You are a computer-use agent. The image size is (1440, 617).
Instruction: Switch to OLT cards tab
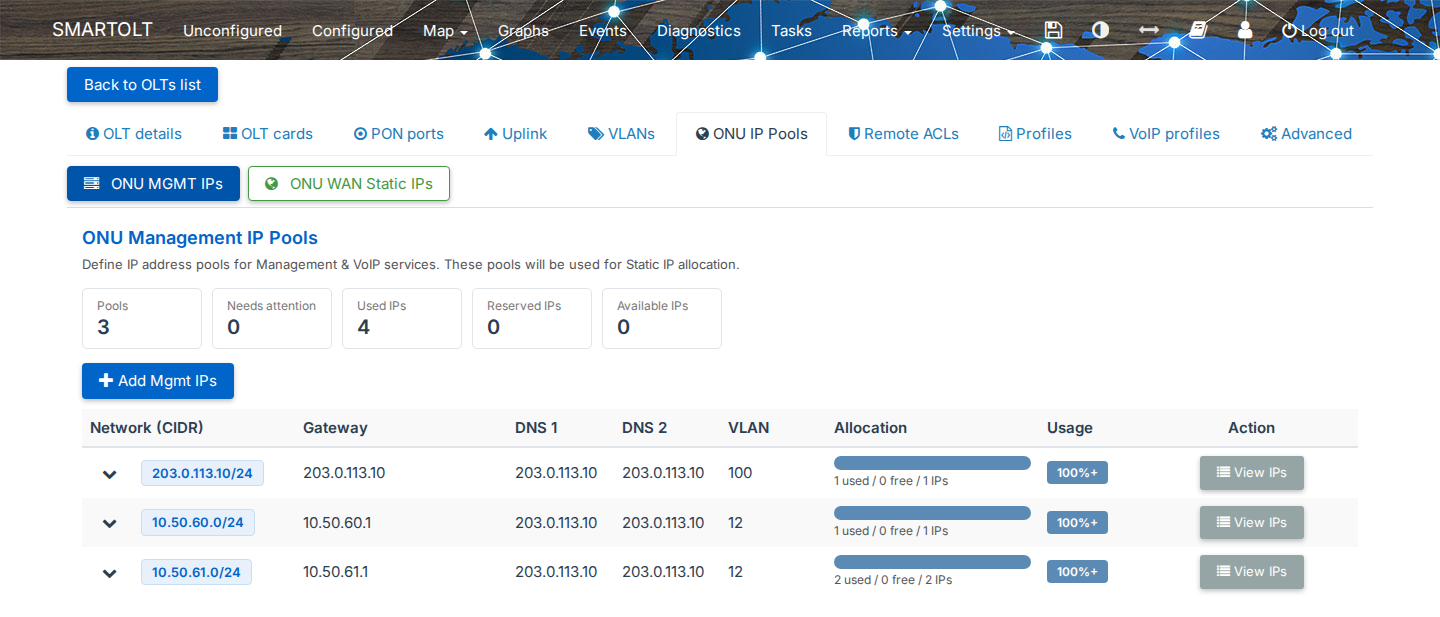pos(267,134)
